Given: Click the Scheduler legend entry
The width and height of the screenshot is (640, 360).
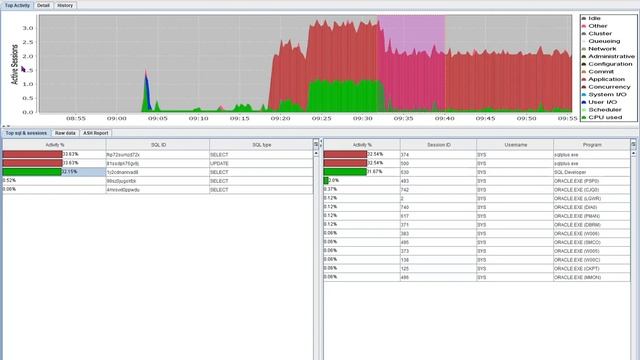Looking at the screenshot, I should coord(602,110).
